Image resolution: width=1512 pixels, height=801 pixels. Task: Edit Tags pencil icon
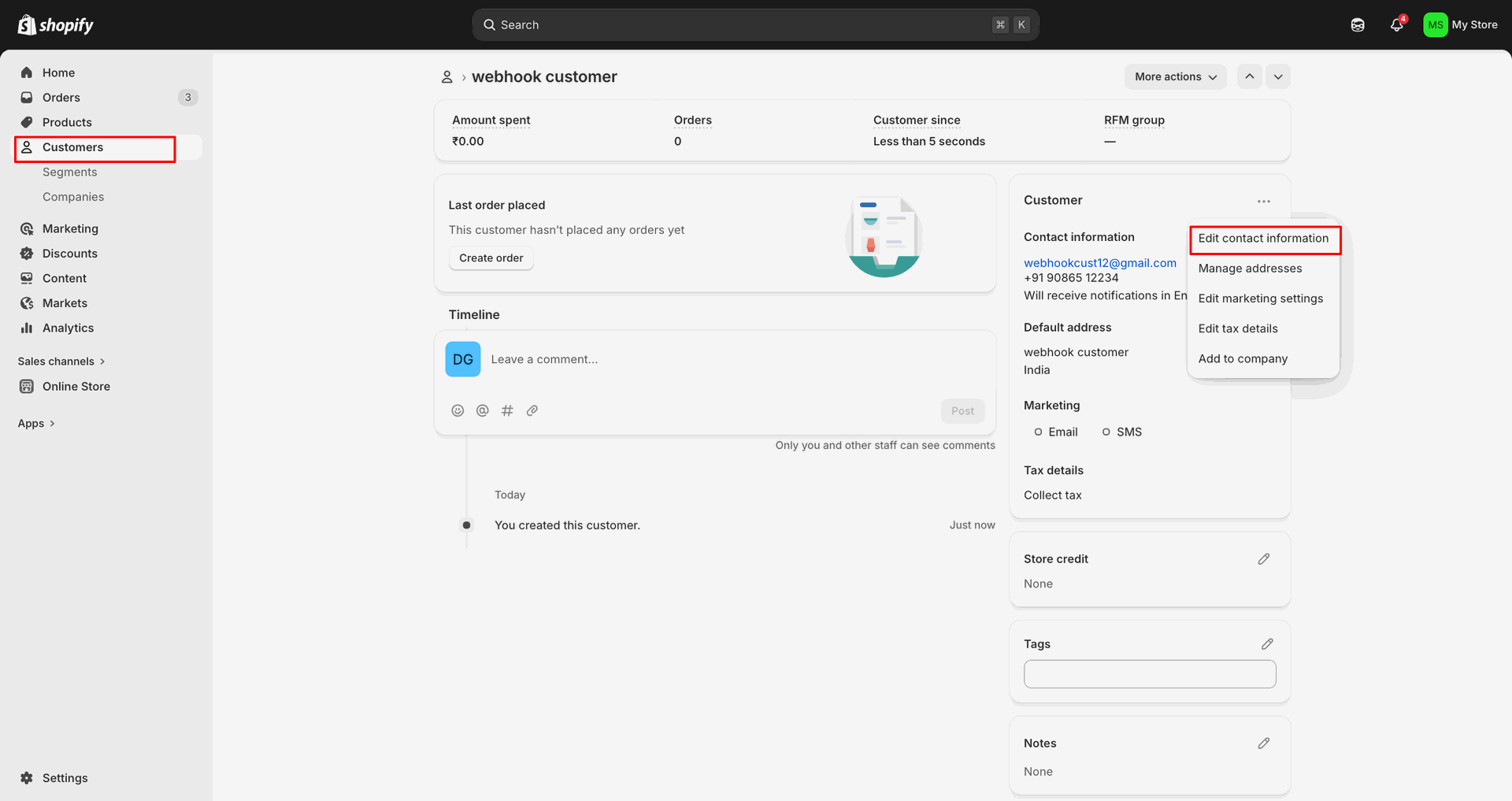coord(1267,644)
